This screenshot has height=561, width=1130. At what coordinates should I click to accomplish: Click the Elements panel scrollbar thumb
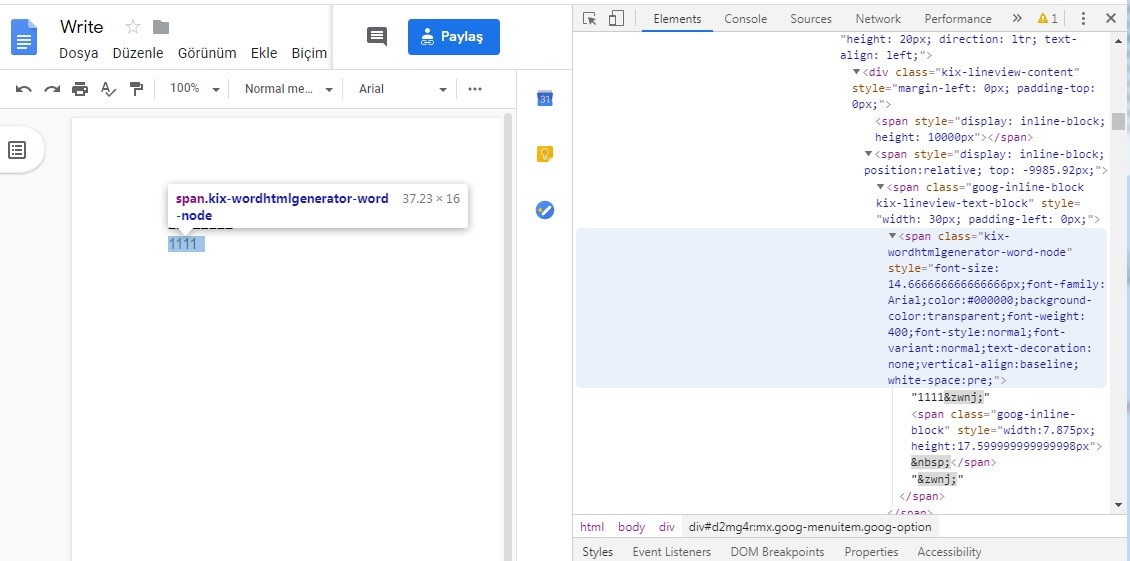[x=1118, y=121]
